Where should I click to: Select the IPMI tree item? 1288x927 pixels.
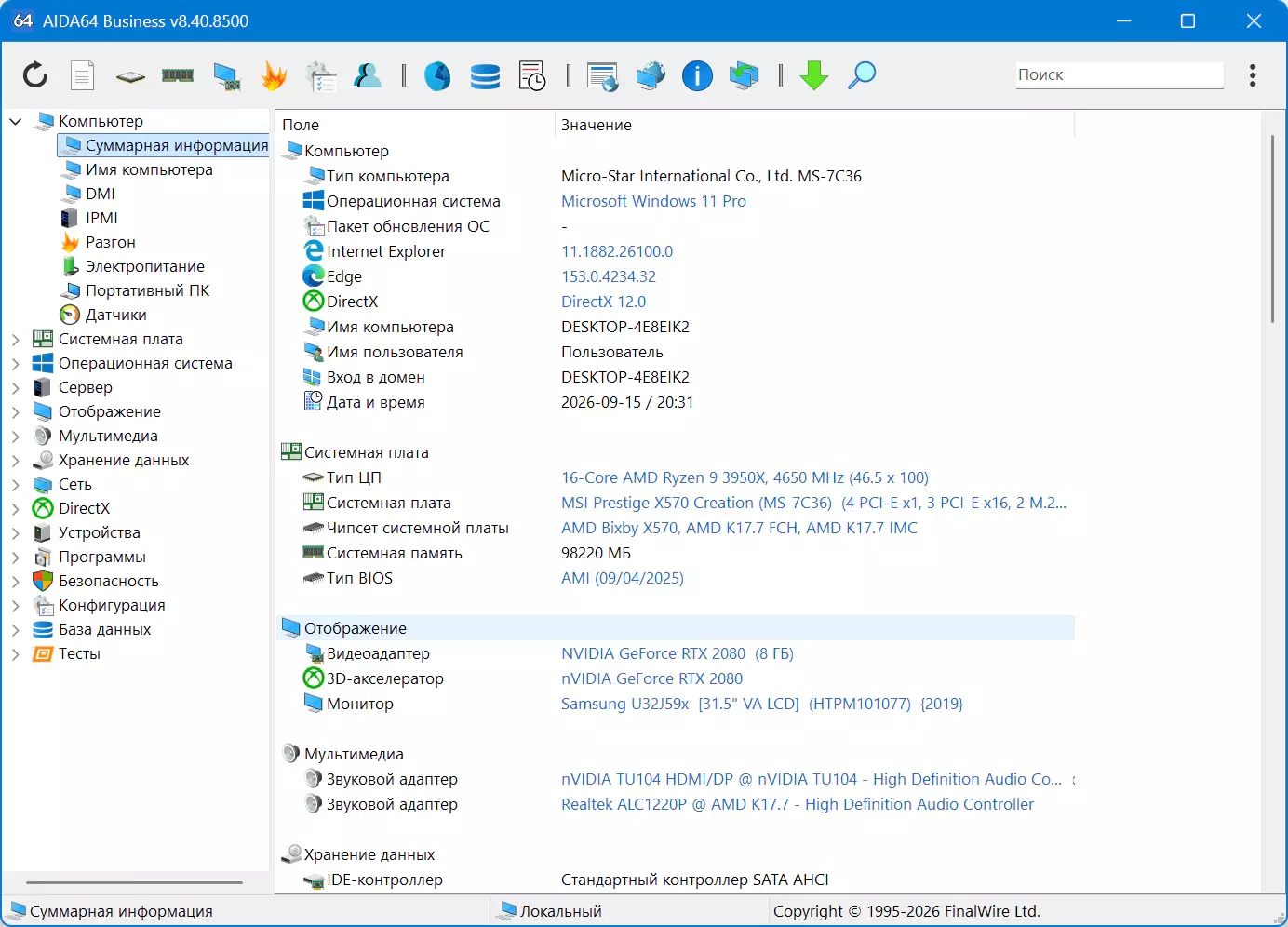[x=101, y=218]
